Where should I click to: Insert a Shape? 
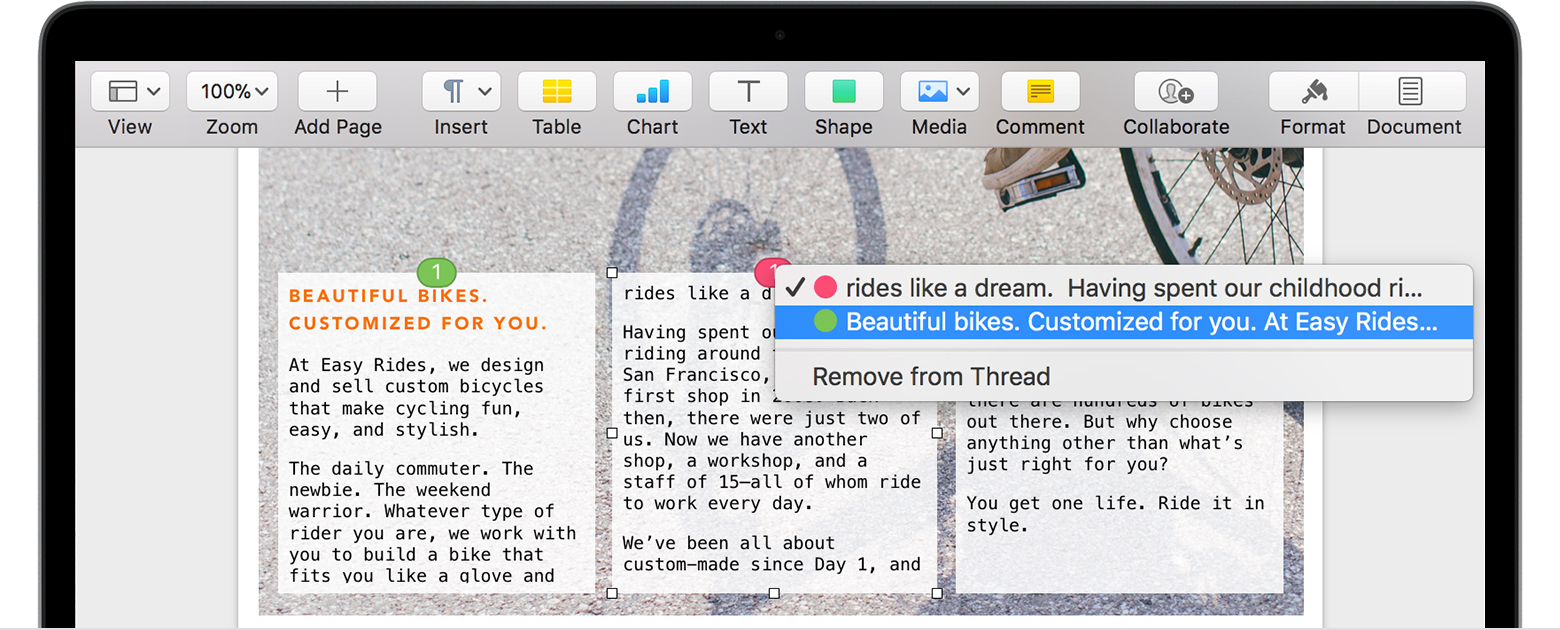pos(843,91)
